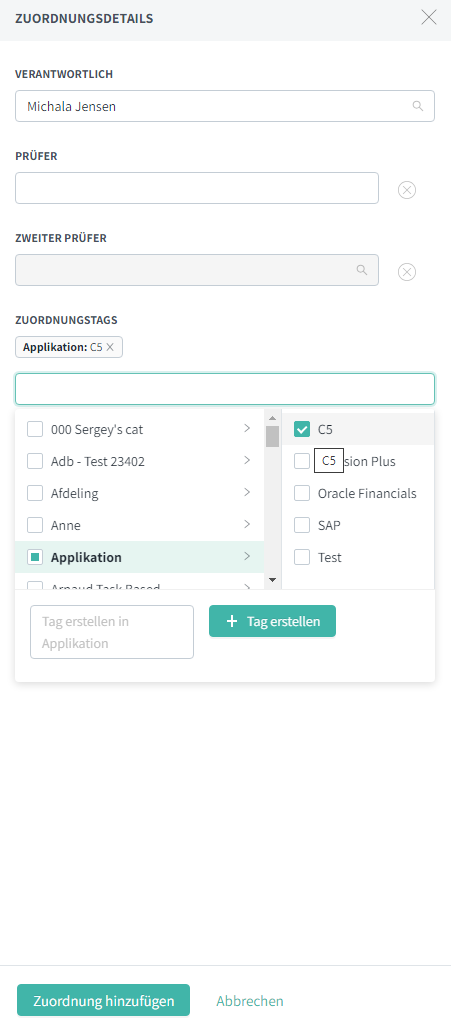Expand the Afdeling category chevron

click(247, 492)
